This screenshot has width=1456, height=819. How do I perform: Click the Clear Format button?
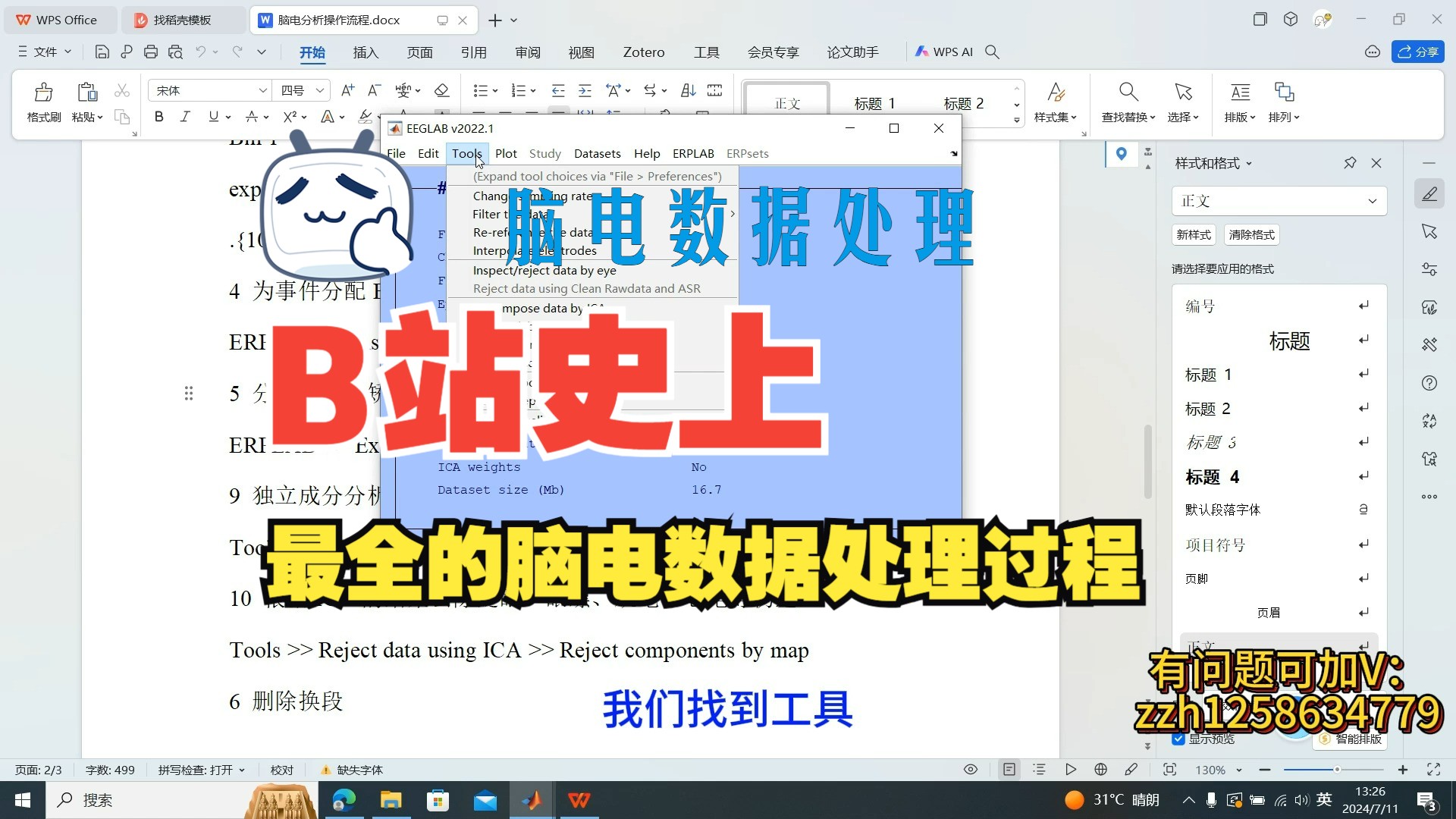point(1252,235)
